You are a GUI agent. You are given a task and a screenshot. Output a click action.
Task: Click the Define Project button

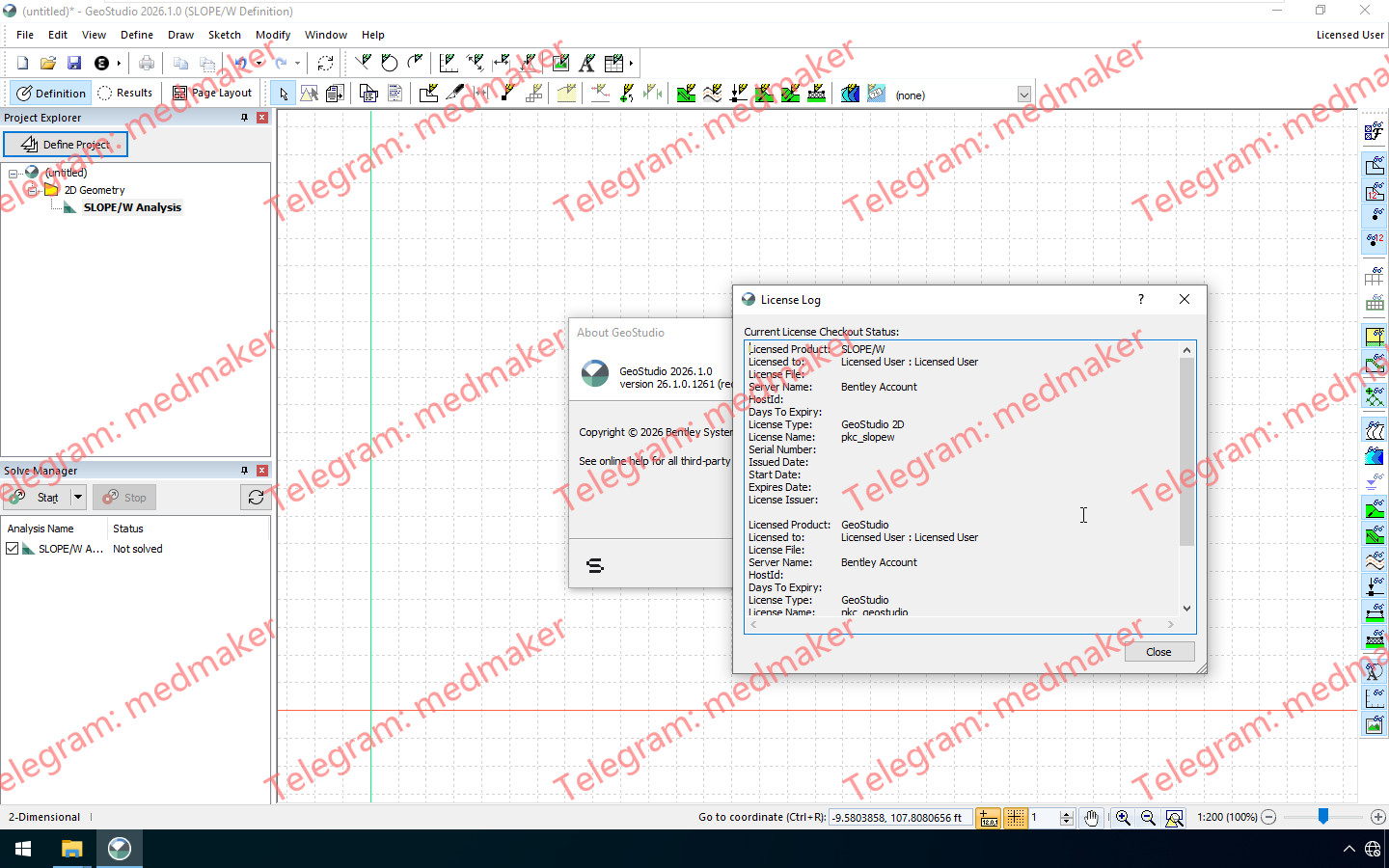click(66, 145)
